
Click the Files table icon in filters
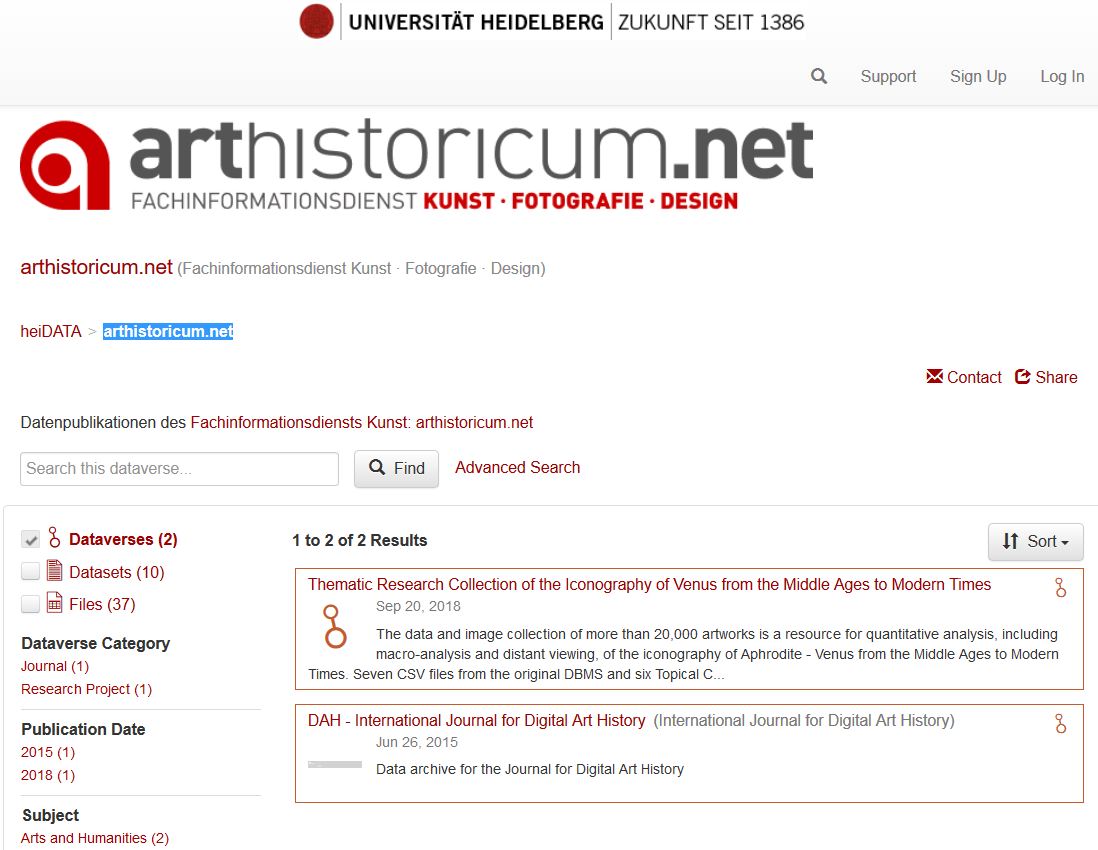click(54, 603)
